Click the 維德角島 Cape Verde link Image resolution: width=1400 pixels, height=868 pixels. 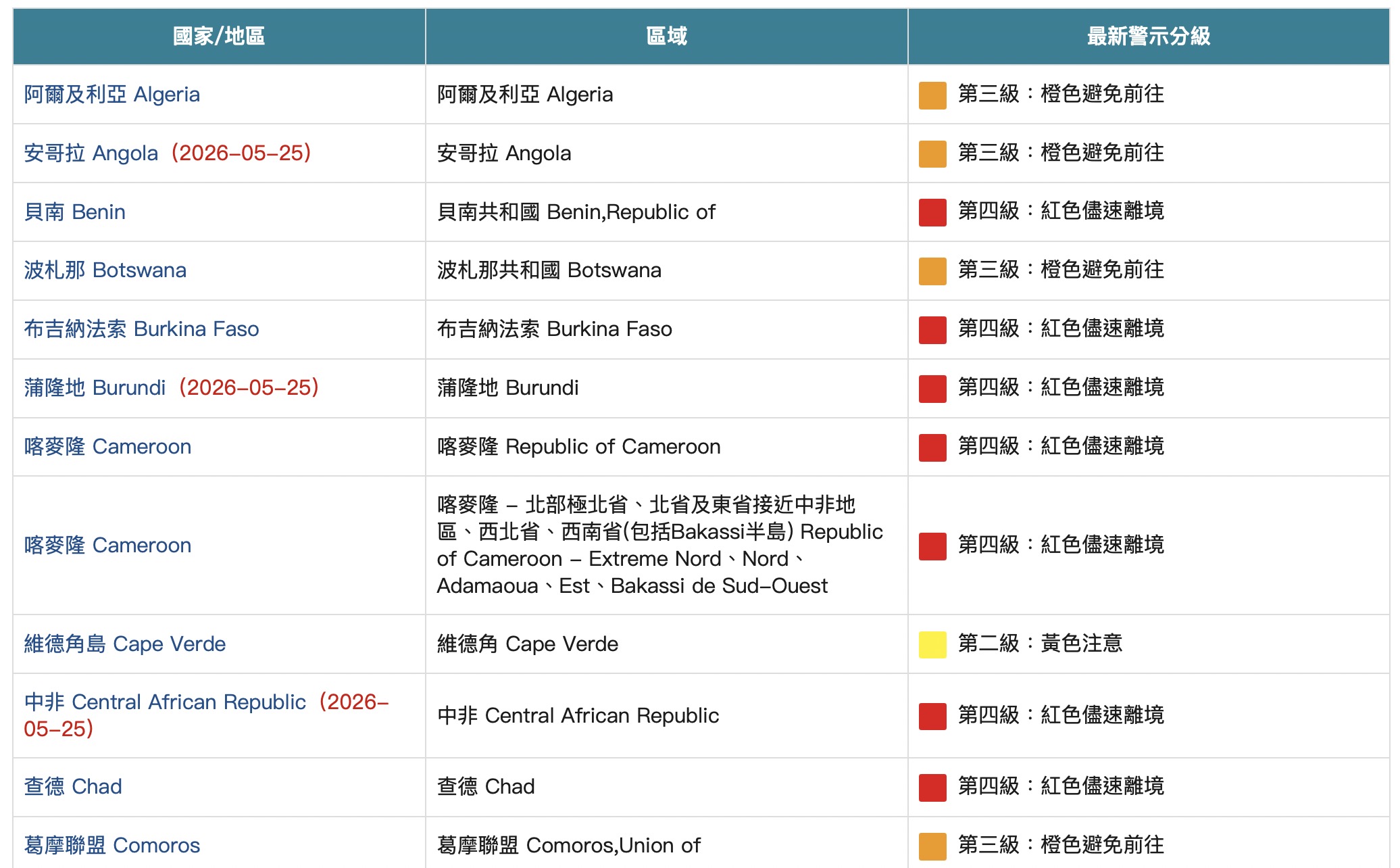point(124,644)
